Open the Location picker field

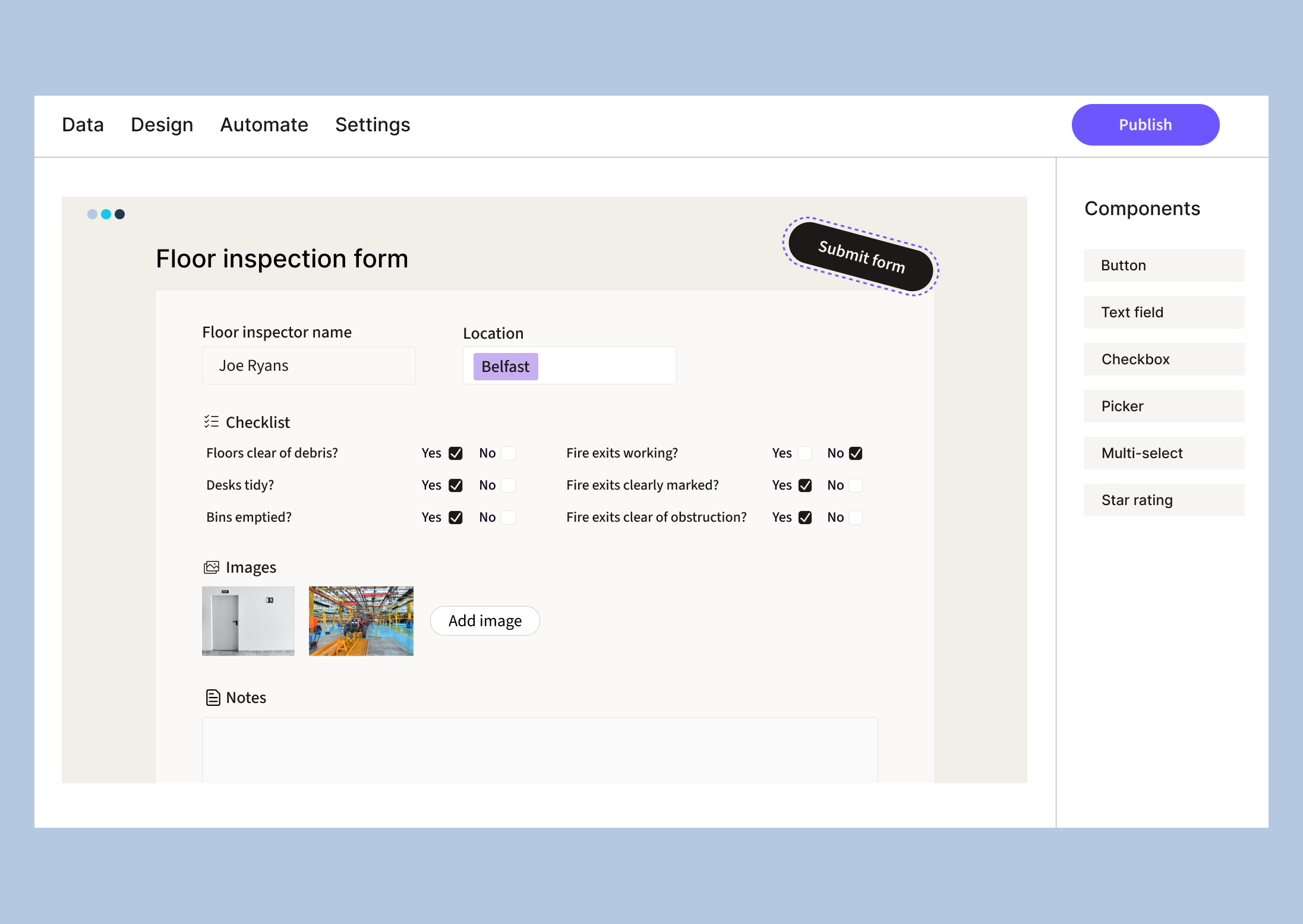click(x=606, y=366)
